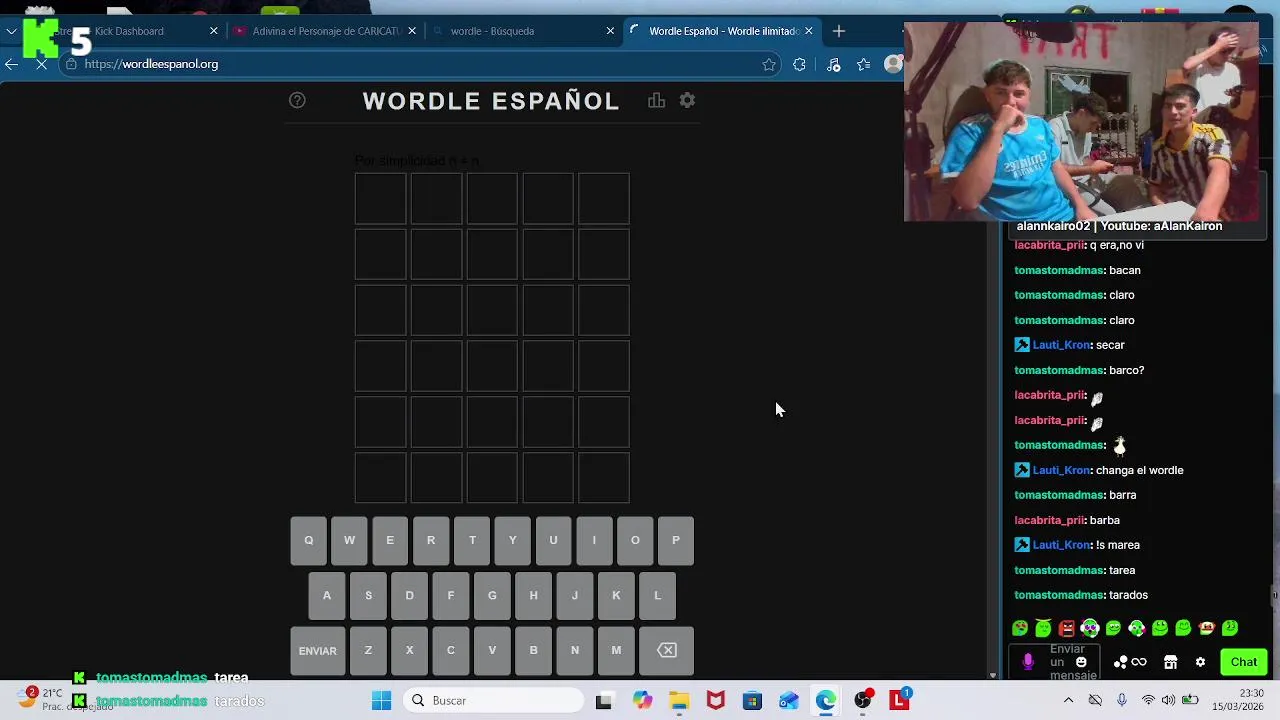Tap the D key on Wordle keyboard

[409, 595]
